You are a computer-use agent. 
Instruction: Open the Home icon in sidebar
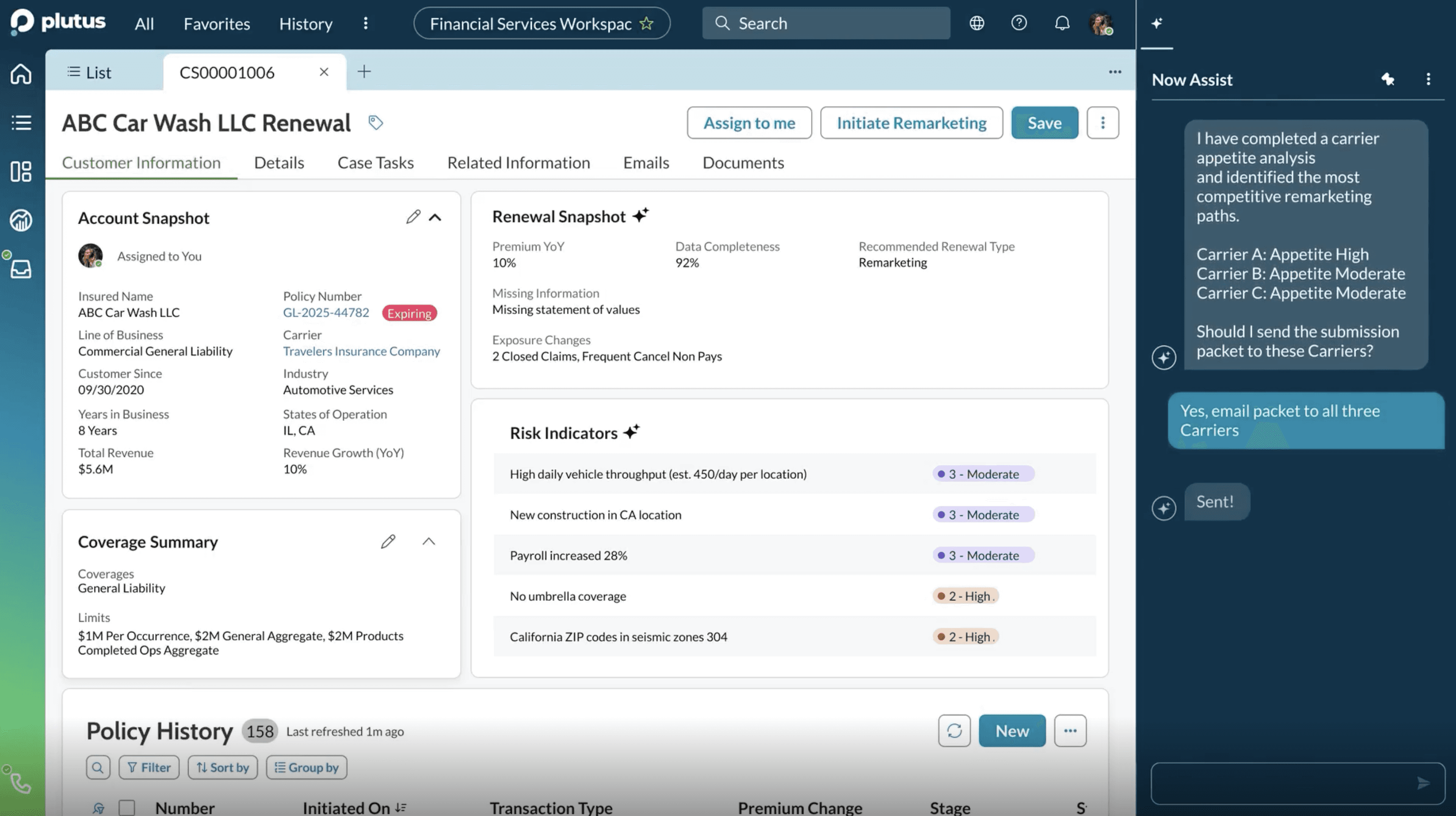point(21,73)
